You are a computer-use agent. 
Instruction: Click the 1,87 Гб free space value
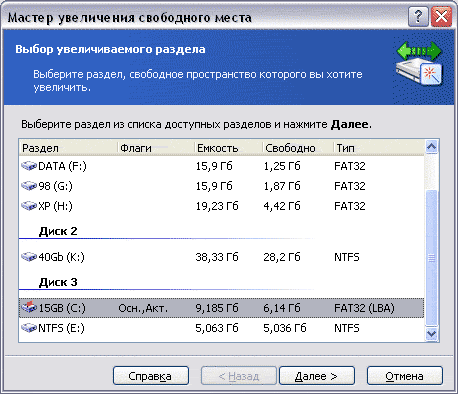282,186
